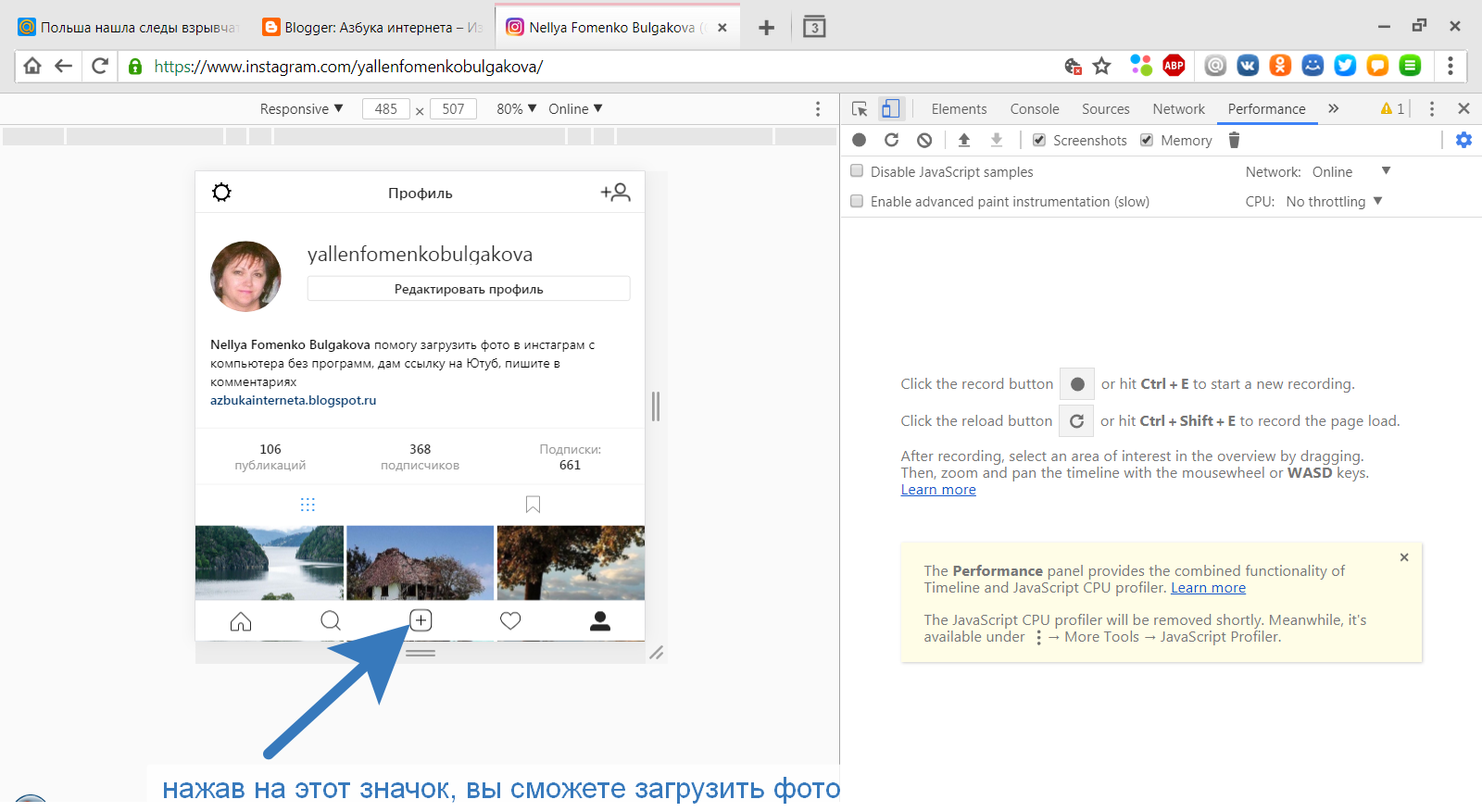Tap the Instagram search magnifier icon
This screenshot has width=1482, height=812.
(331, 620)
